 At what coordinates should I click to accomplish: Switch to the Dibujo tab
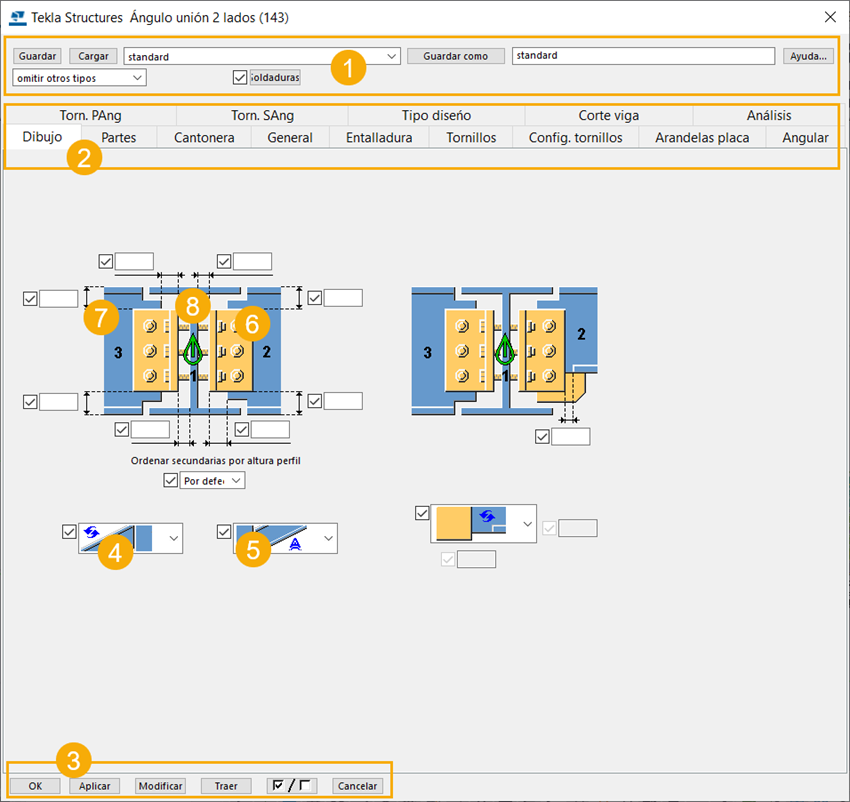tap(42, 137)
